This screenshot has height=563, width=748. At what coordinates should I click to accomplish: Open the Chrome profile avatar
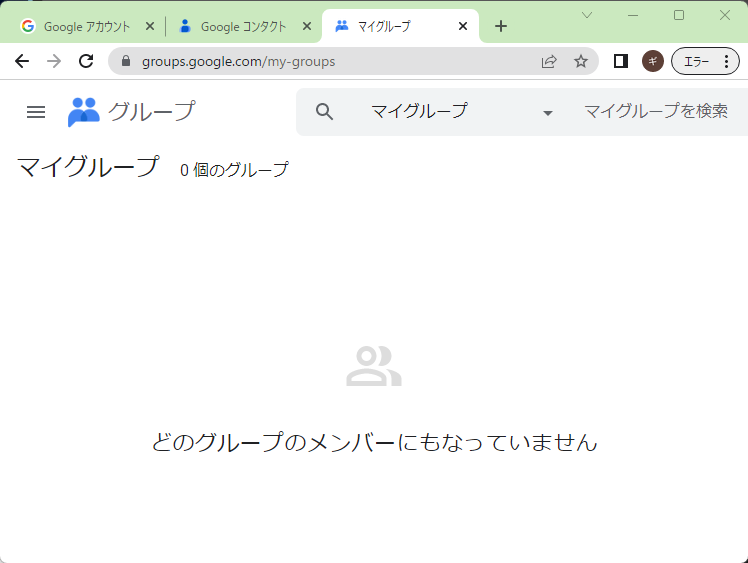pos(653,61)
